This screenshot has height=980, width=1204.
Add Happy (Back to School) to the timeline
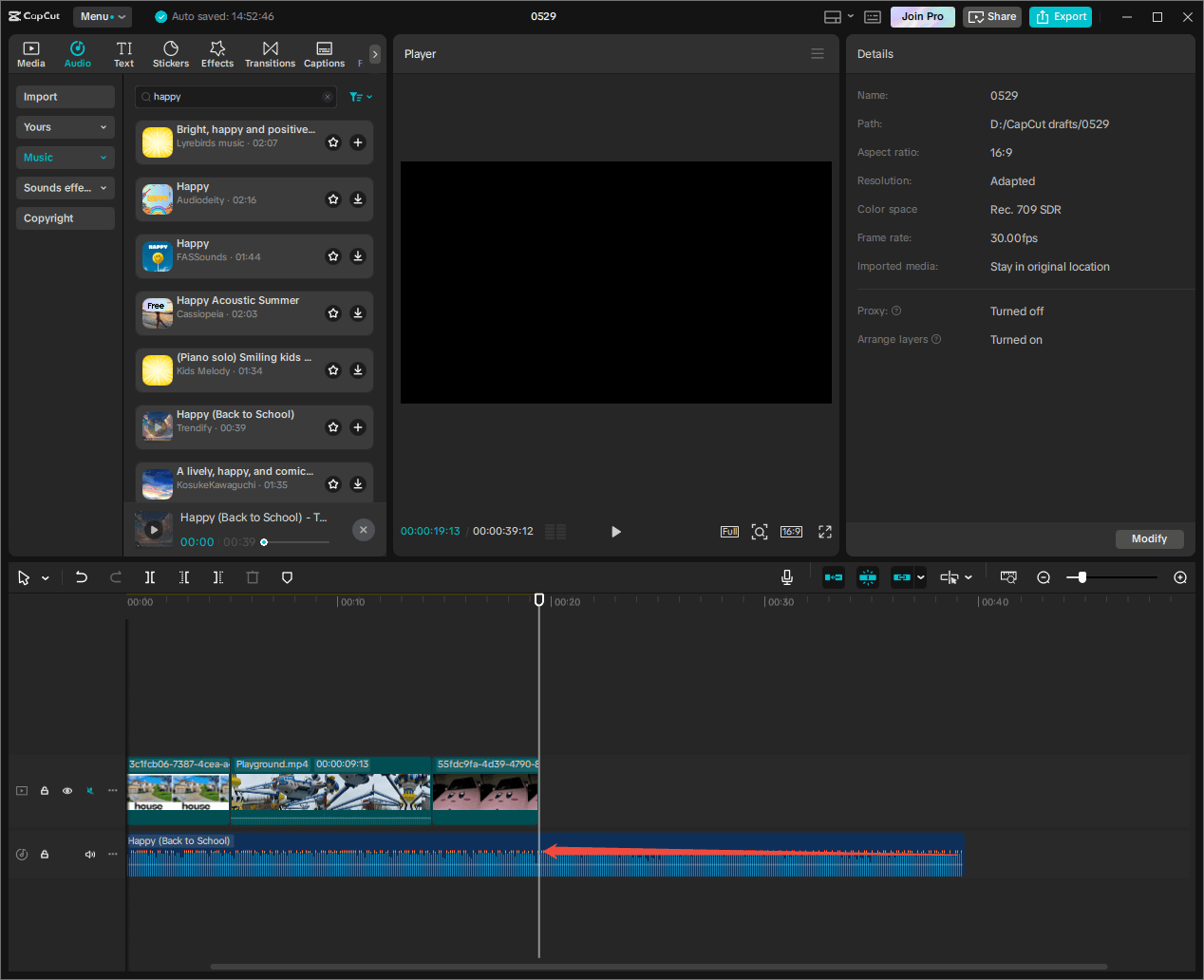358,427
